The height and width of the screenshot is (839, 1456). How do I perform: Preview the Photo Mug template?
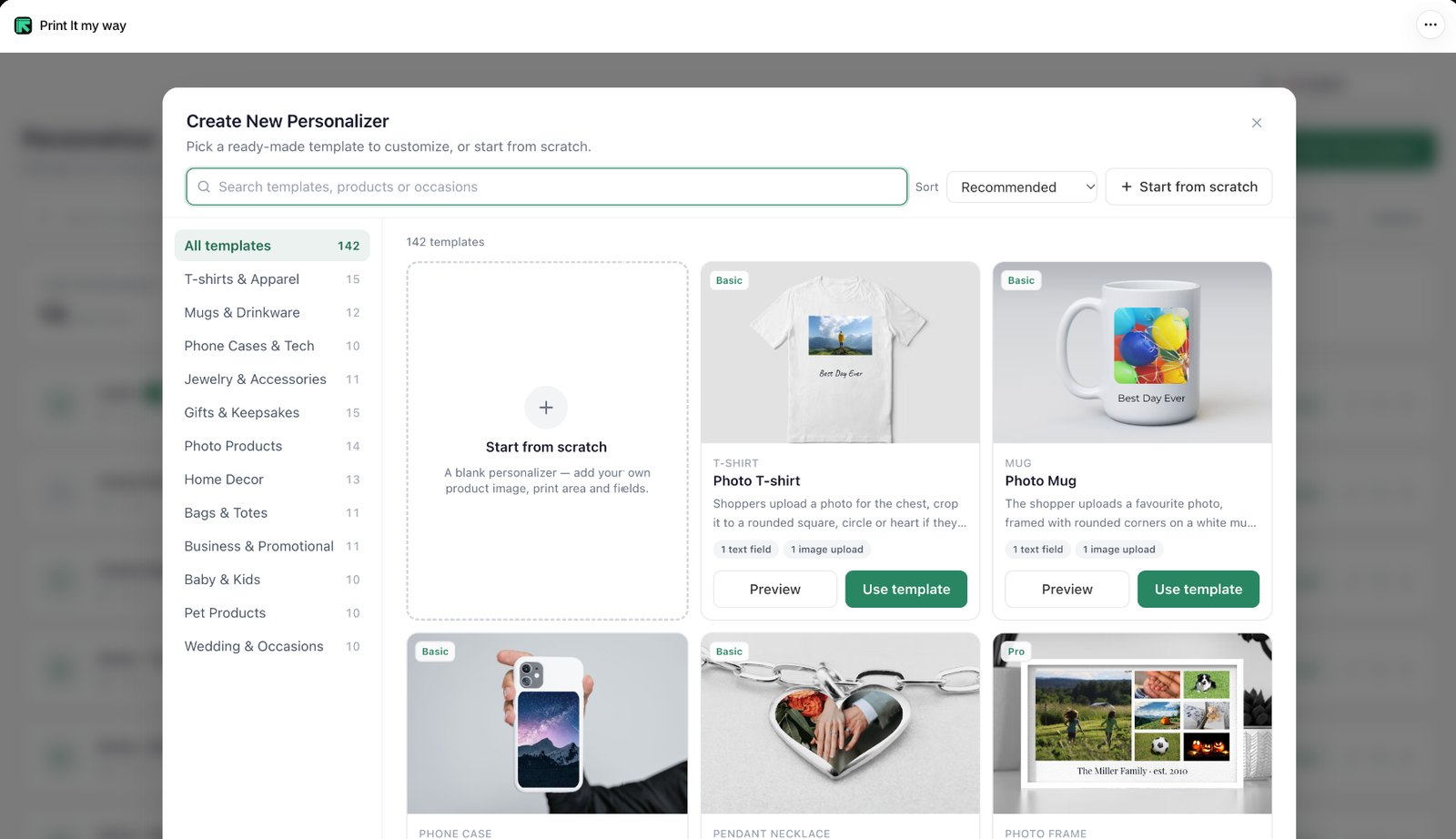tap(1067, 589)
